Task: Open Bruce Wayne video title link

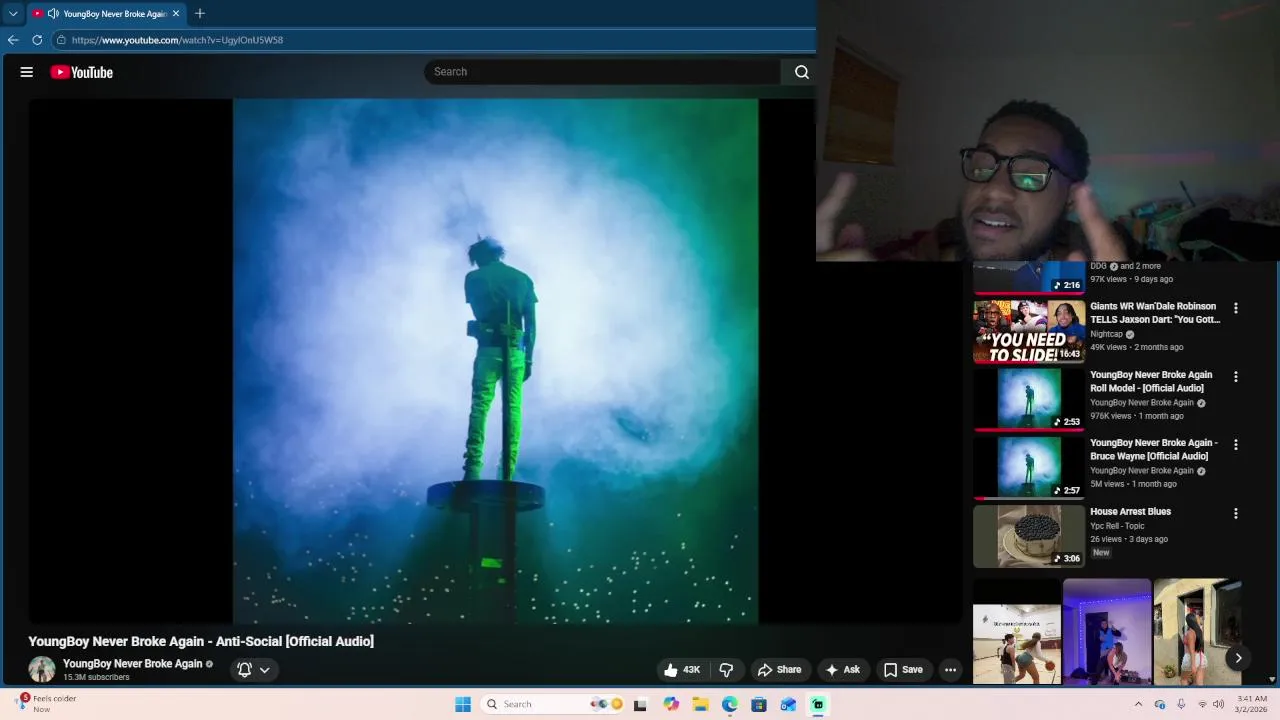Action: [1154, 449]
